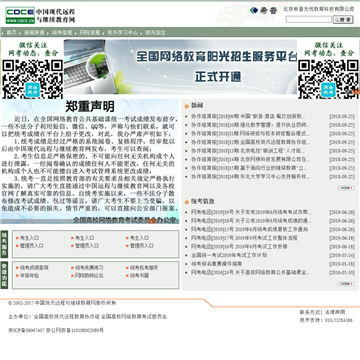Open the 全国网络教育阳光招生服务平台 banner
The height and width of the screenshot is (360, 360).
point(180,67)
